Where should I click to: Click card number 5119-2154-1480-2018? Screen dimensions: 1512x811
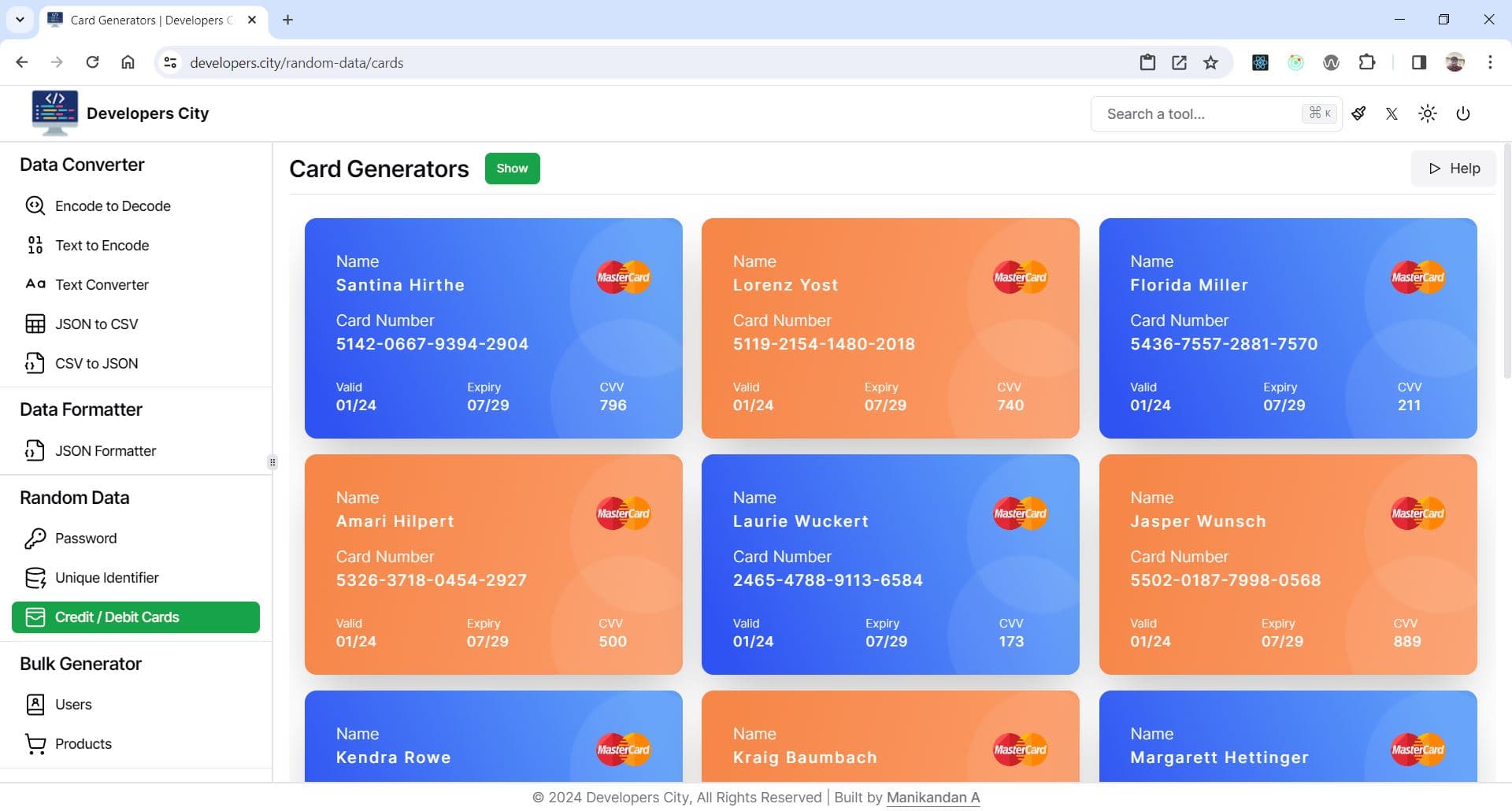(824, 344)
